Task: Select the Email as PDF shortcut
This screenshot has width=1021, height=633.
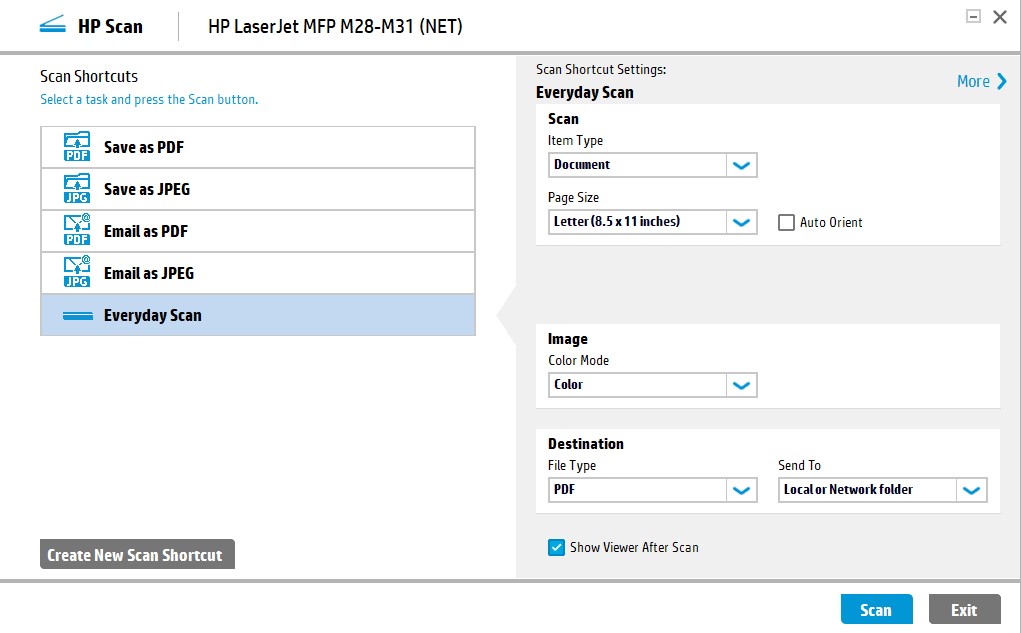Action: coord(258,231)
